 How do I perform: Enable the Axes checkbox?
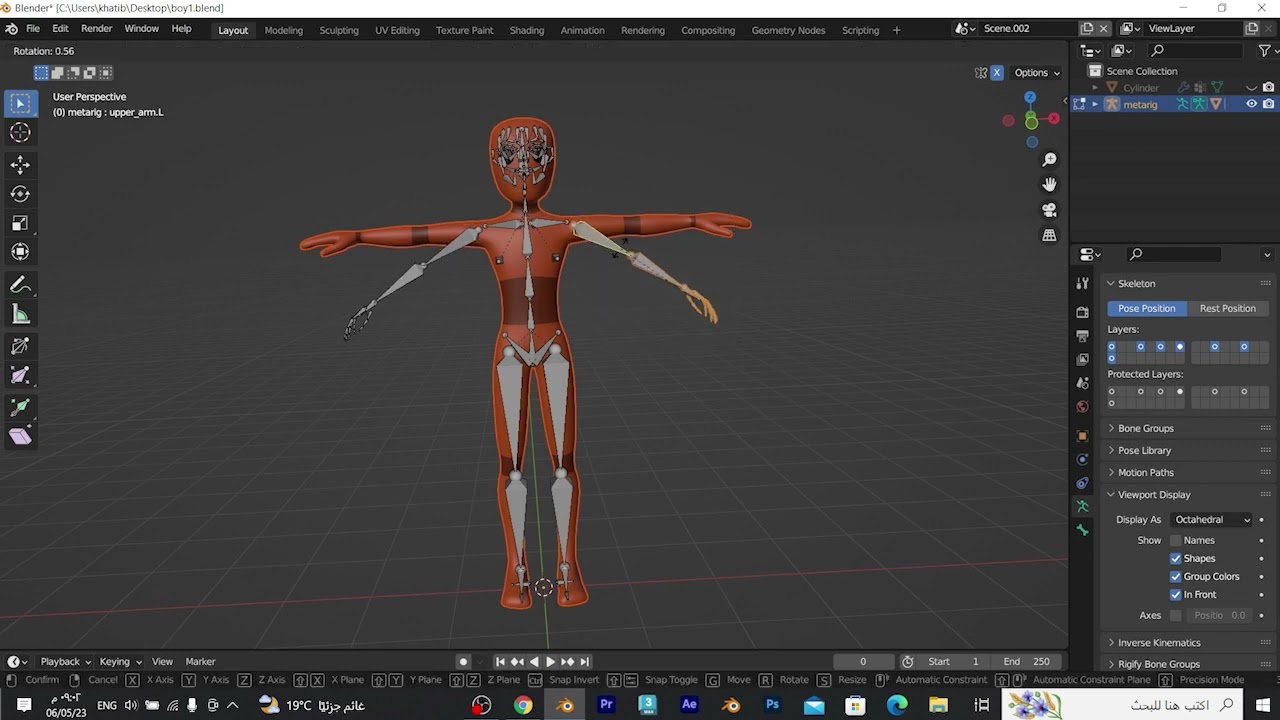(1176, 616)
